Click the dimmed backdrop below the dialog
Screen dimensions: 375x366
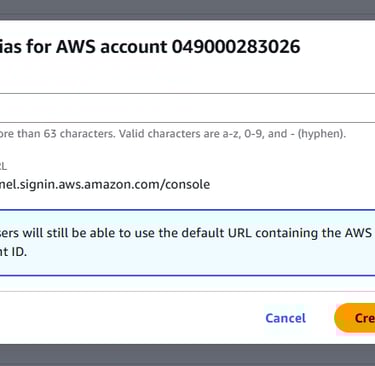(187, 355)
